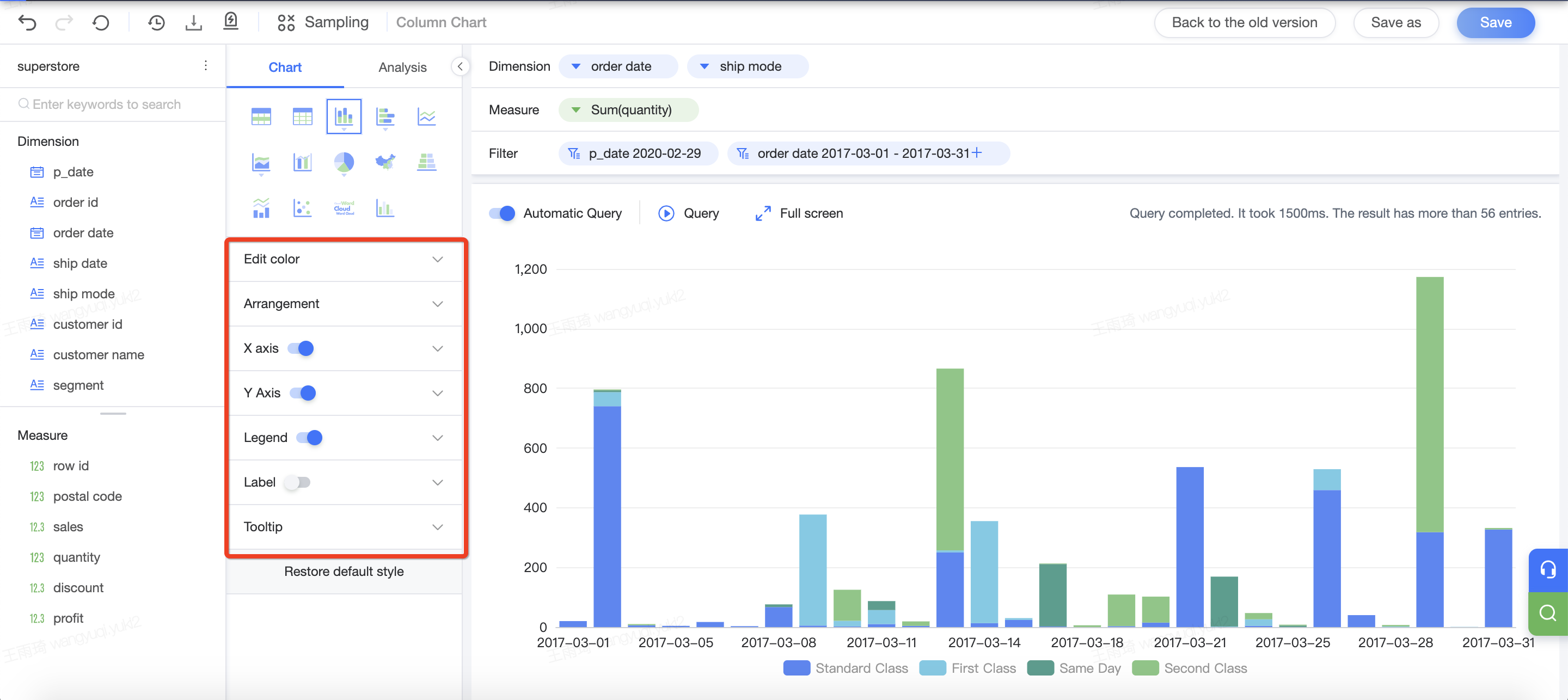Click Back to the old version
This screenshot has width=1568, height=700.
click(x=1244, y=22)
